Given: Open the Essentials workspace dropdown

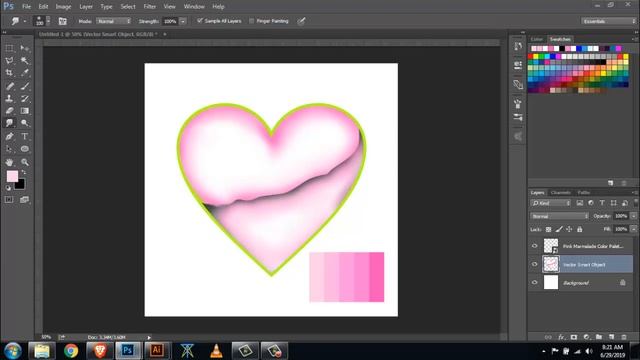Looking at the screenshot, I should (609, 21).
